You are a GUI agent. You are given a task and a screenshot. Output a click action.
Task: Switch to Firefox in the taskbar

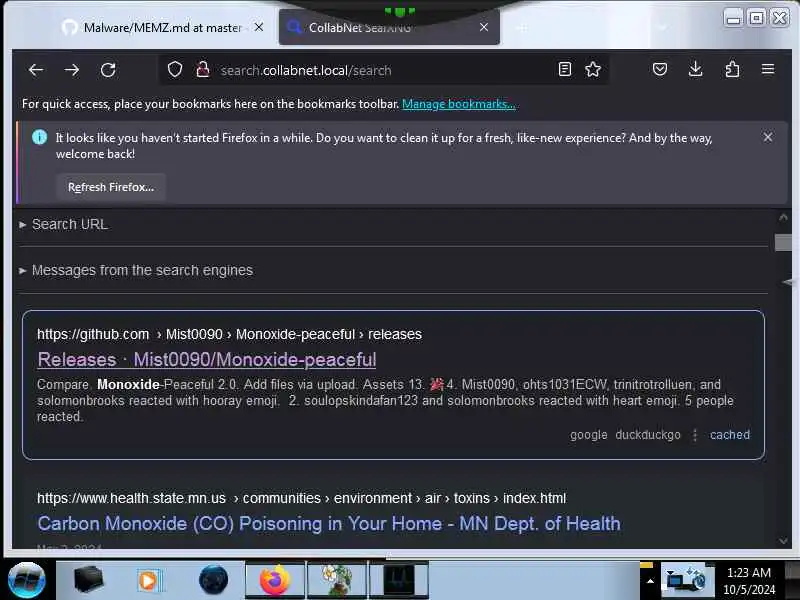274,580
